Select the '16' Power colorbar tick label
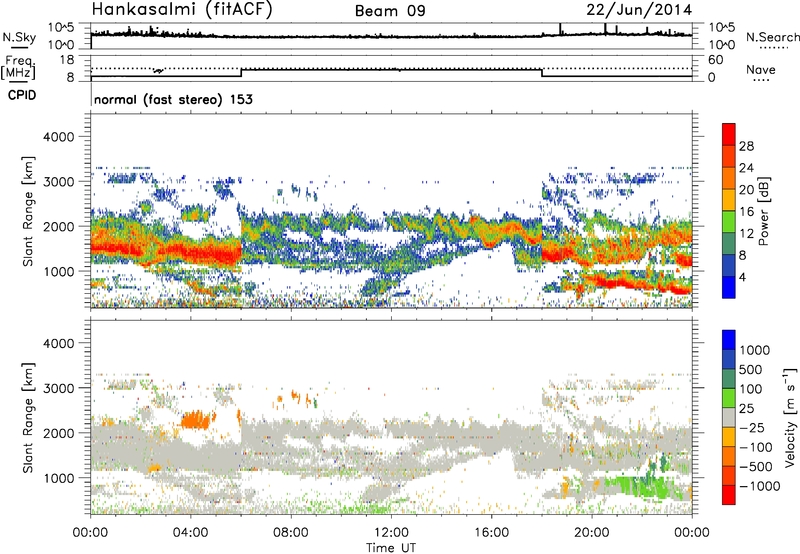This screenshot has width=800, height=554. tap(746, 212)
